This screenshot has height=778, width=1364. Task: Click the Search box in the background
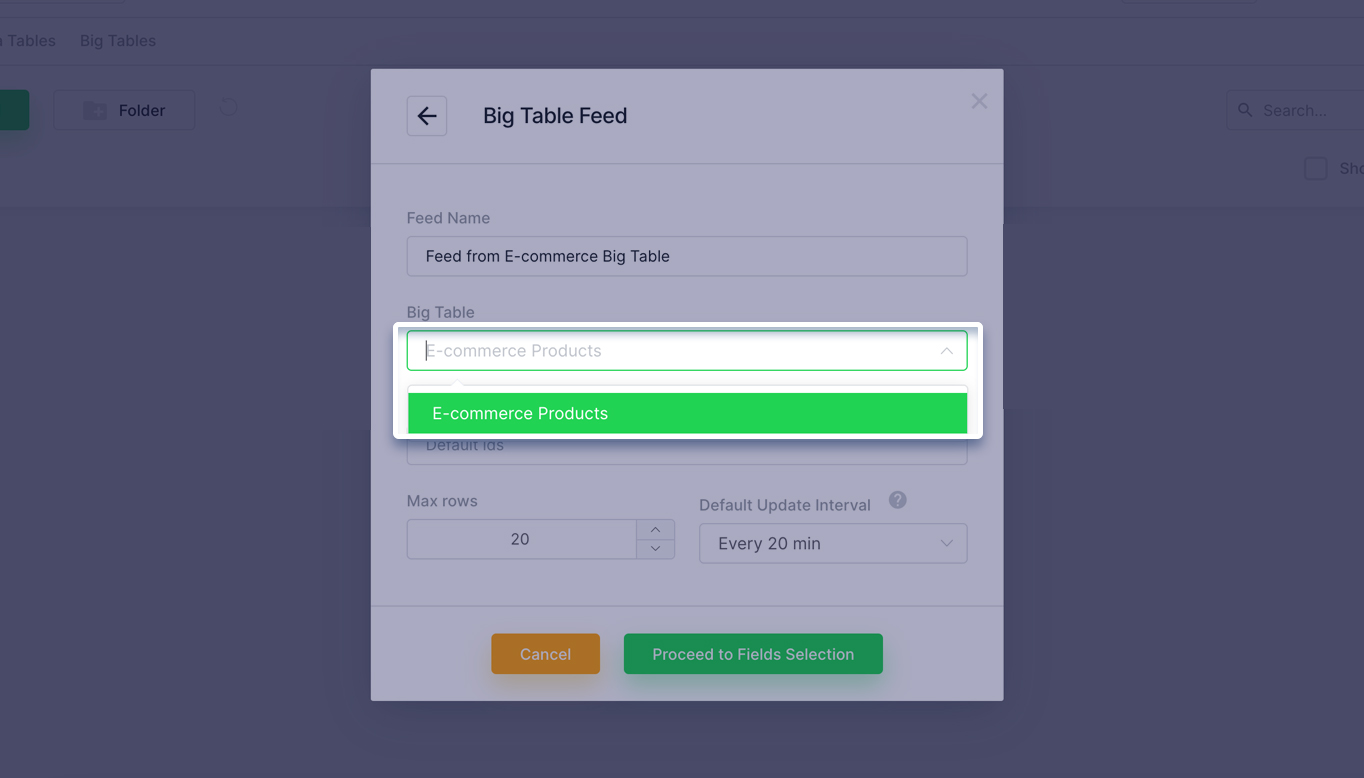point(1295,110)
